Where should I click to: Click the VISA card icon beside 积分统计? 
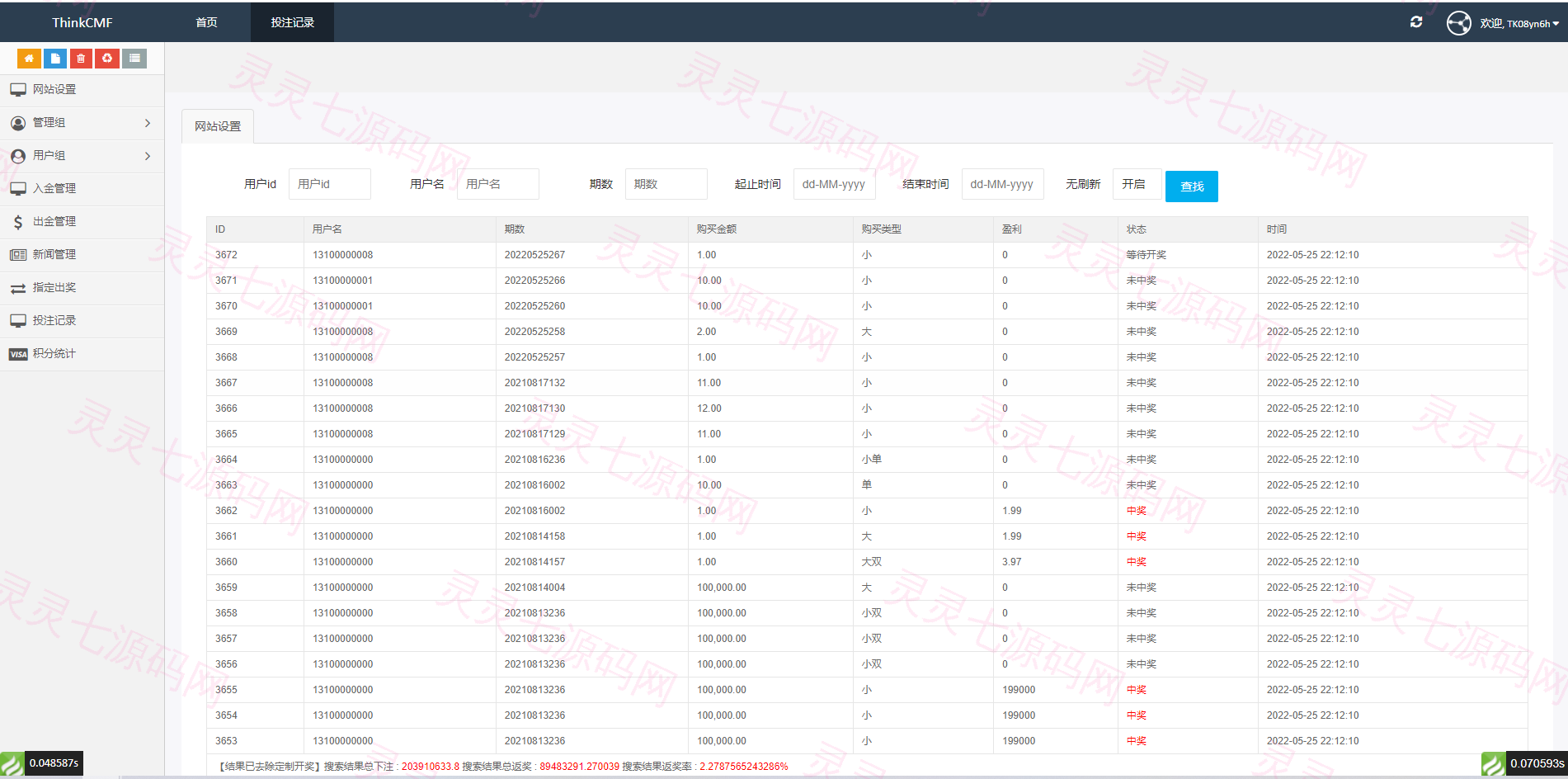point(18,354)
